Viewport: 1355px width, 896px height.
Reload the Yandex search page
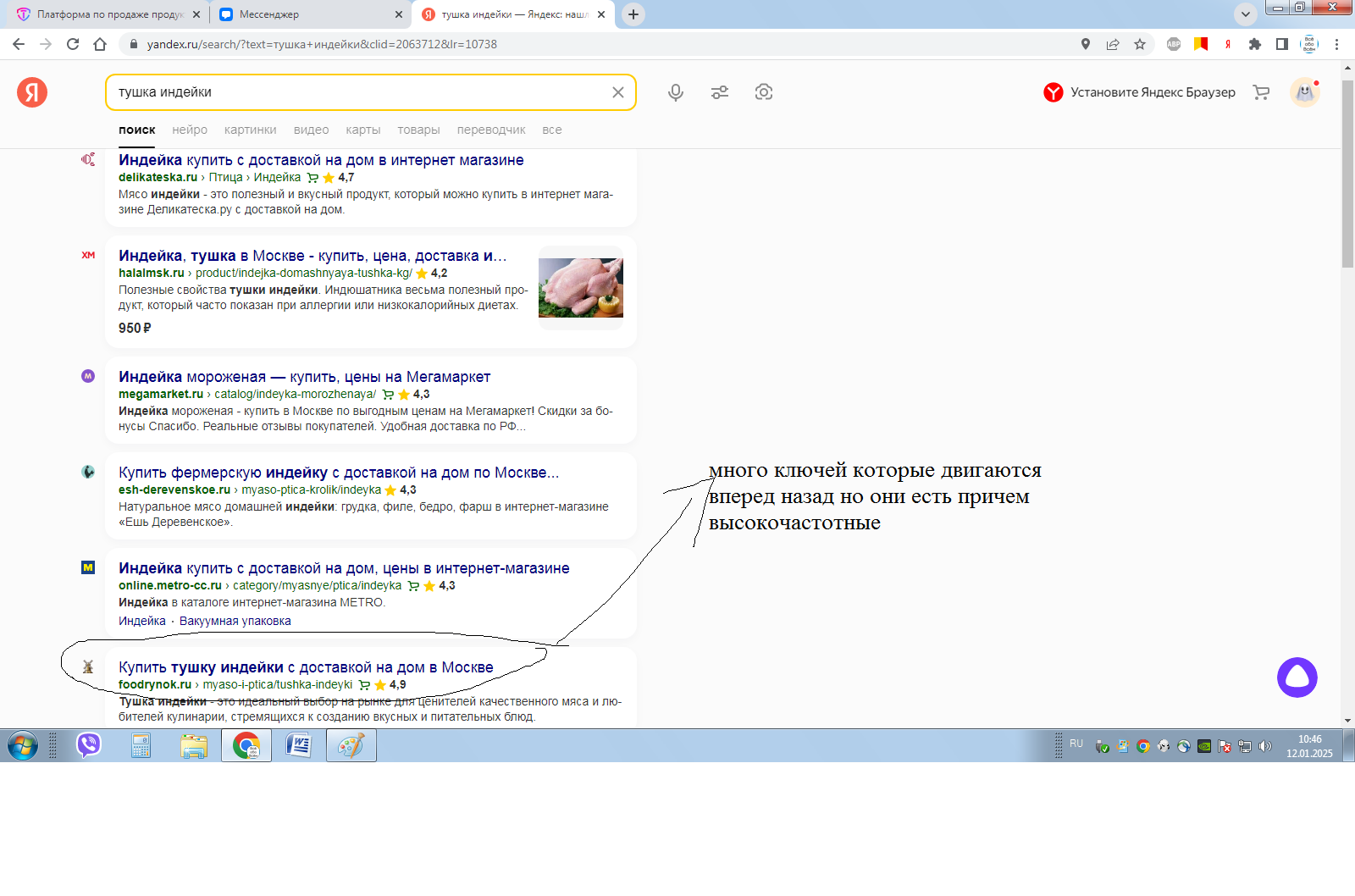pyautogui.click(x=73, y=44)
